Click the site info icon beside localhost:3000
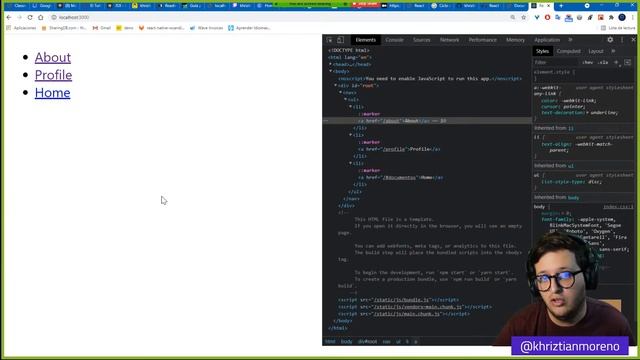This screenshot has height=360, width=640. pyautogui.click(x=54, y=18)
